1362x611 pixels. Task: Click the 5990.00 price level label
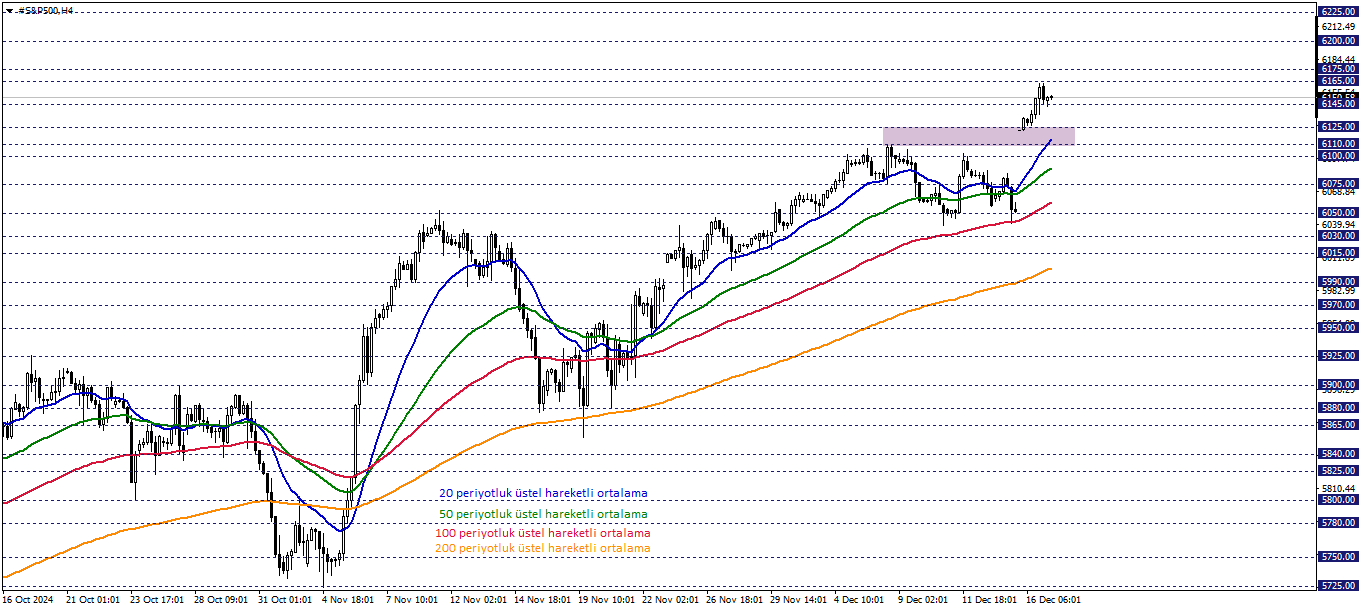pos(1338,282)
